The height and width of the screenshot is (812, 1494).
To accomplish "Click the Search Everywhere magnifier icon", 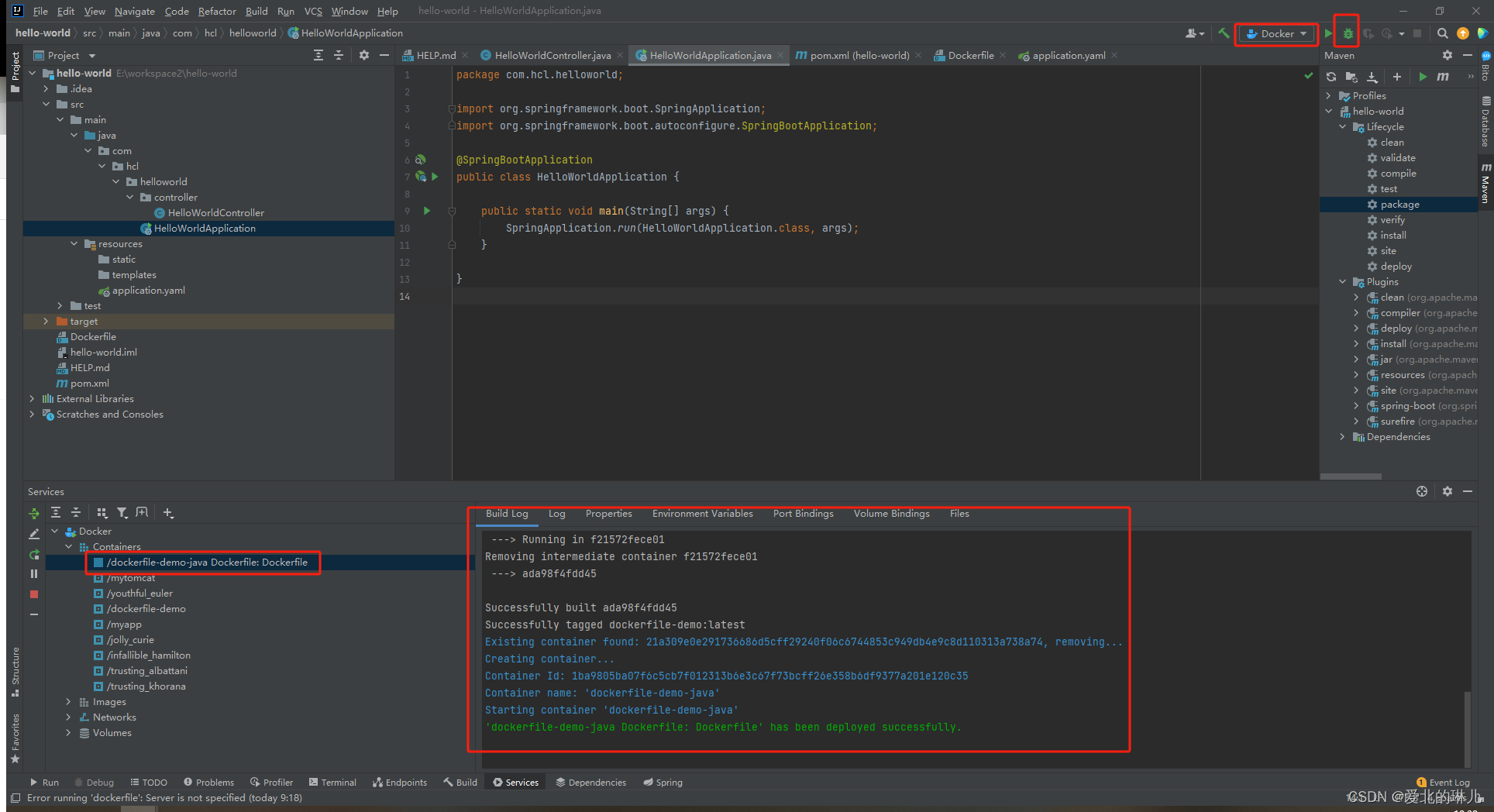I will (x=1442, y=33).
